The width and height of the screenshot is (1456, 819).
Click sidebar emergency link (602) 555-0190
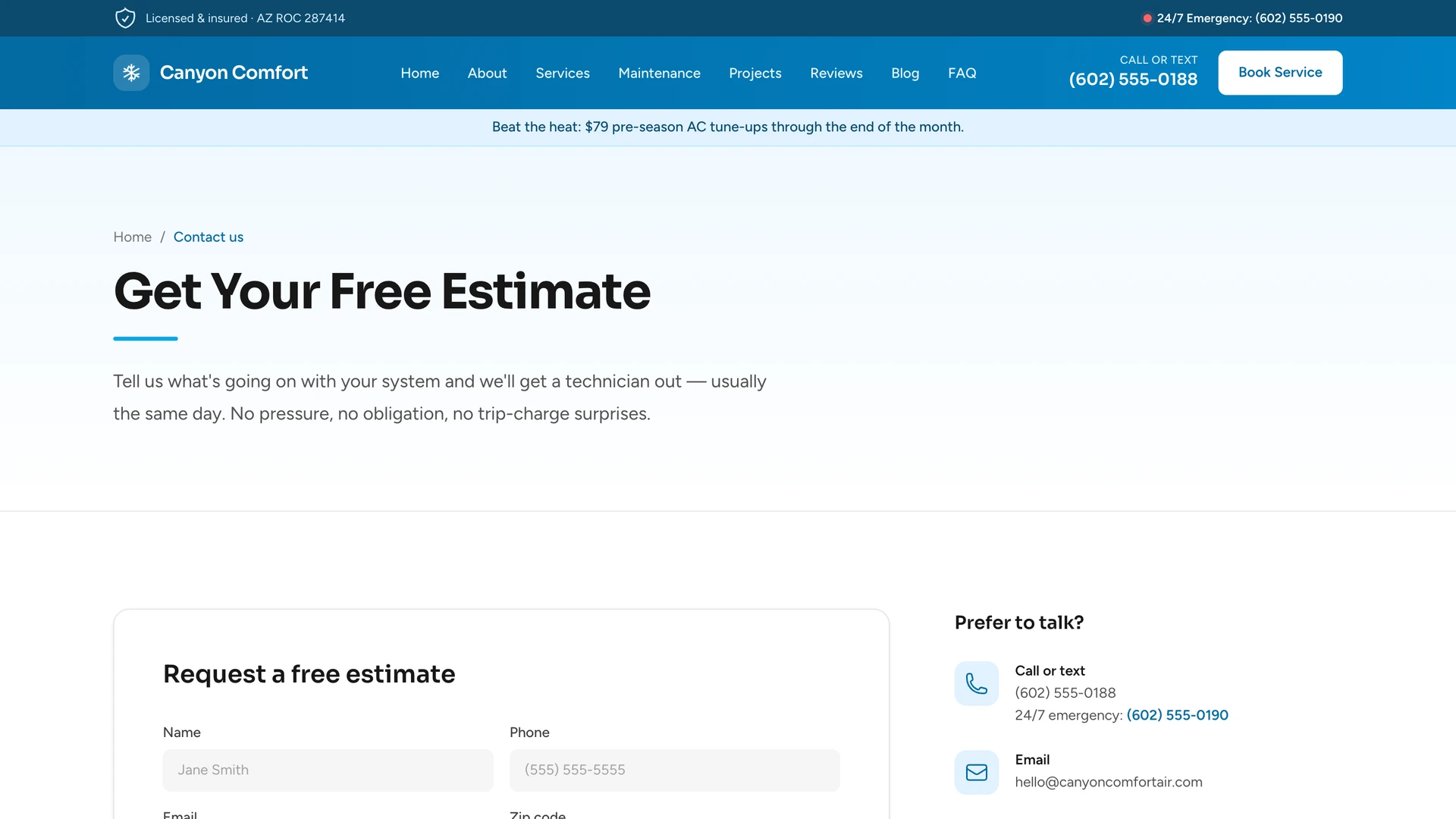1177,715
